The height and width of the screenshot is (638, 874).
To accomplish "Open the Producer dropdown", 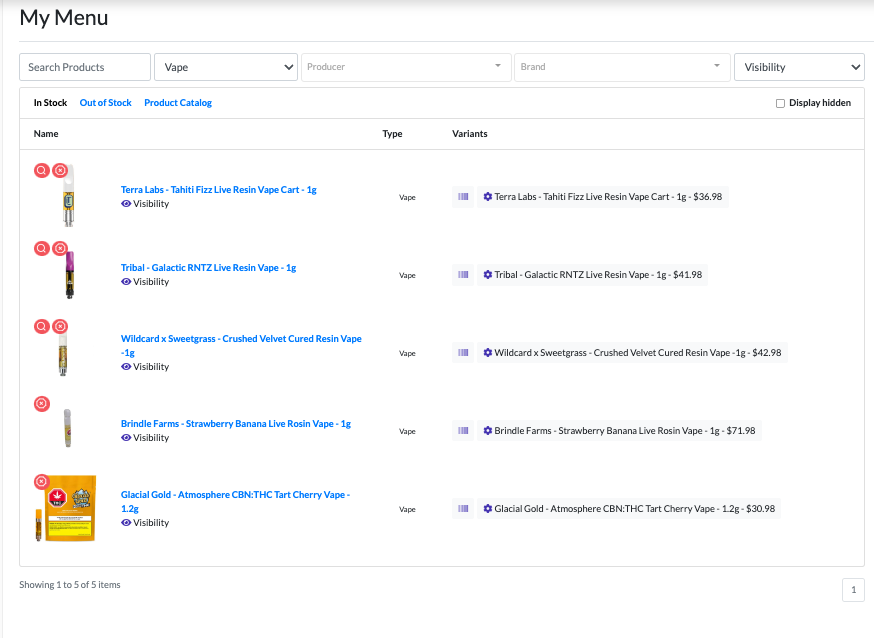I will point(406,67).
